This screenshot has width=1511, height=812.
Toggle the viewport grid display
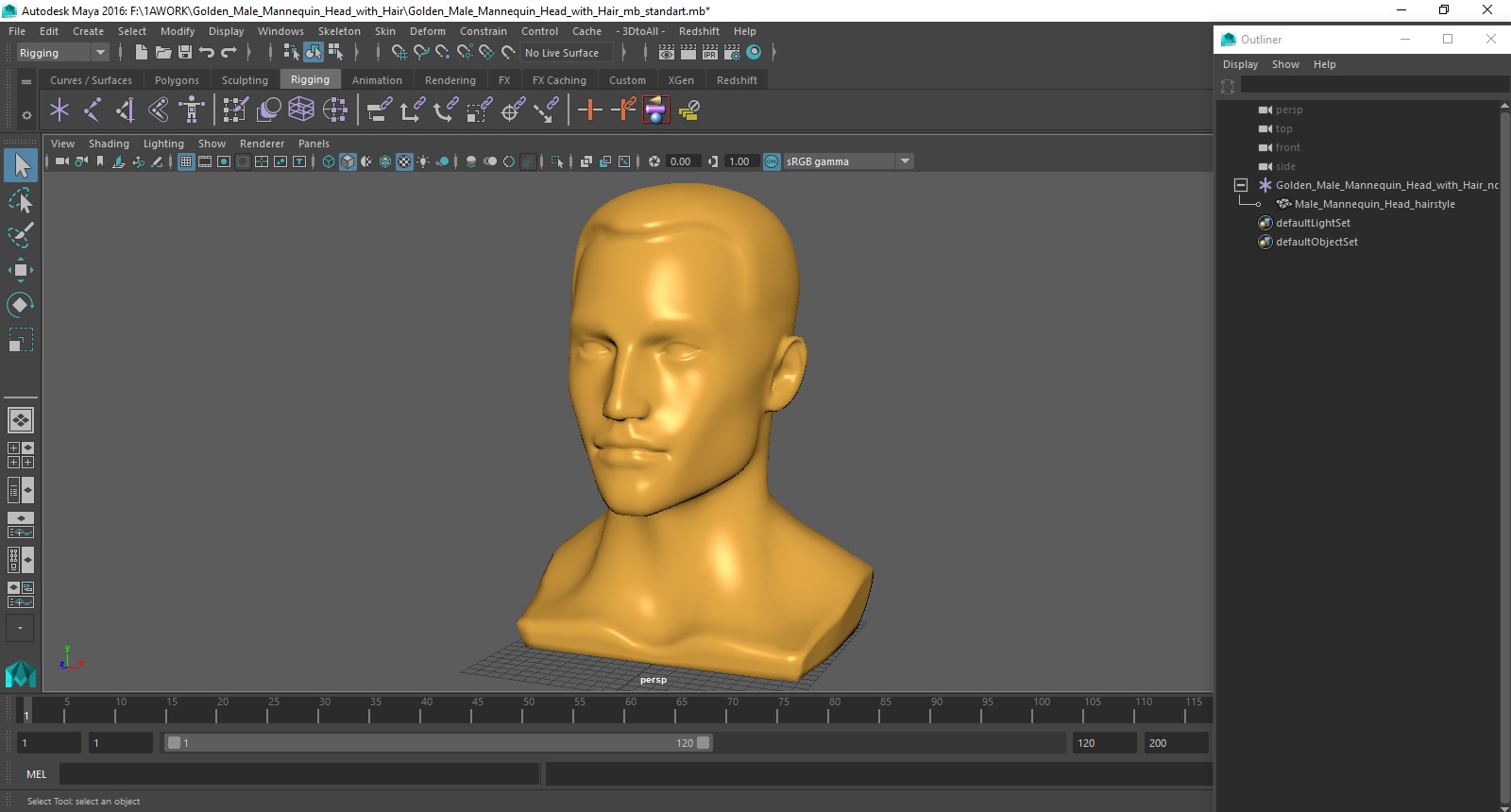tap(186, 161)
